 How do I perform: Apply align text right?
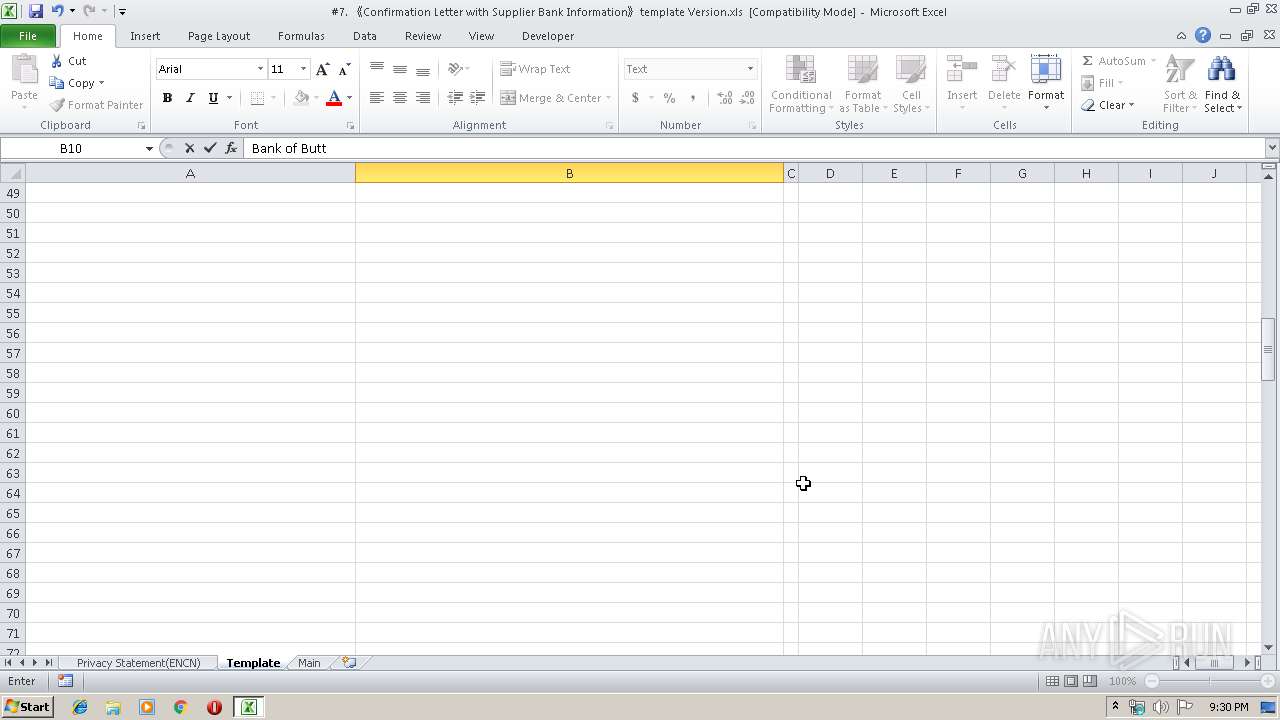pos(423,97)
